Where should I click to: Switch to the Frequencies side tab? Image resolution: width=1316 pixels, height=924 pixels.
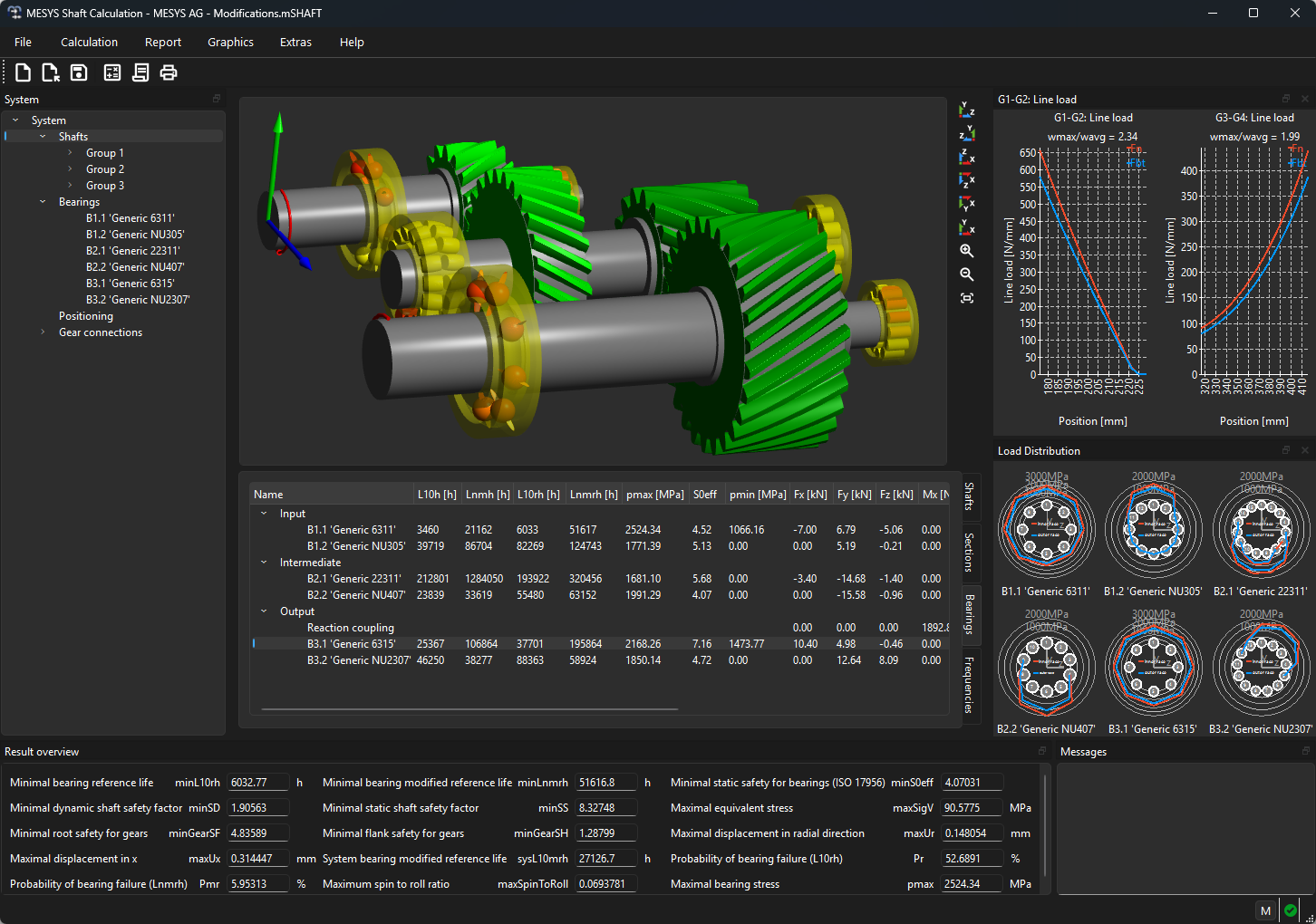click(x=969, y=685)
